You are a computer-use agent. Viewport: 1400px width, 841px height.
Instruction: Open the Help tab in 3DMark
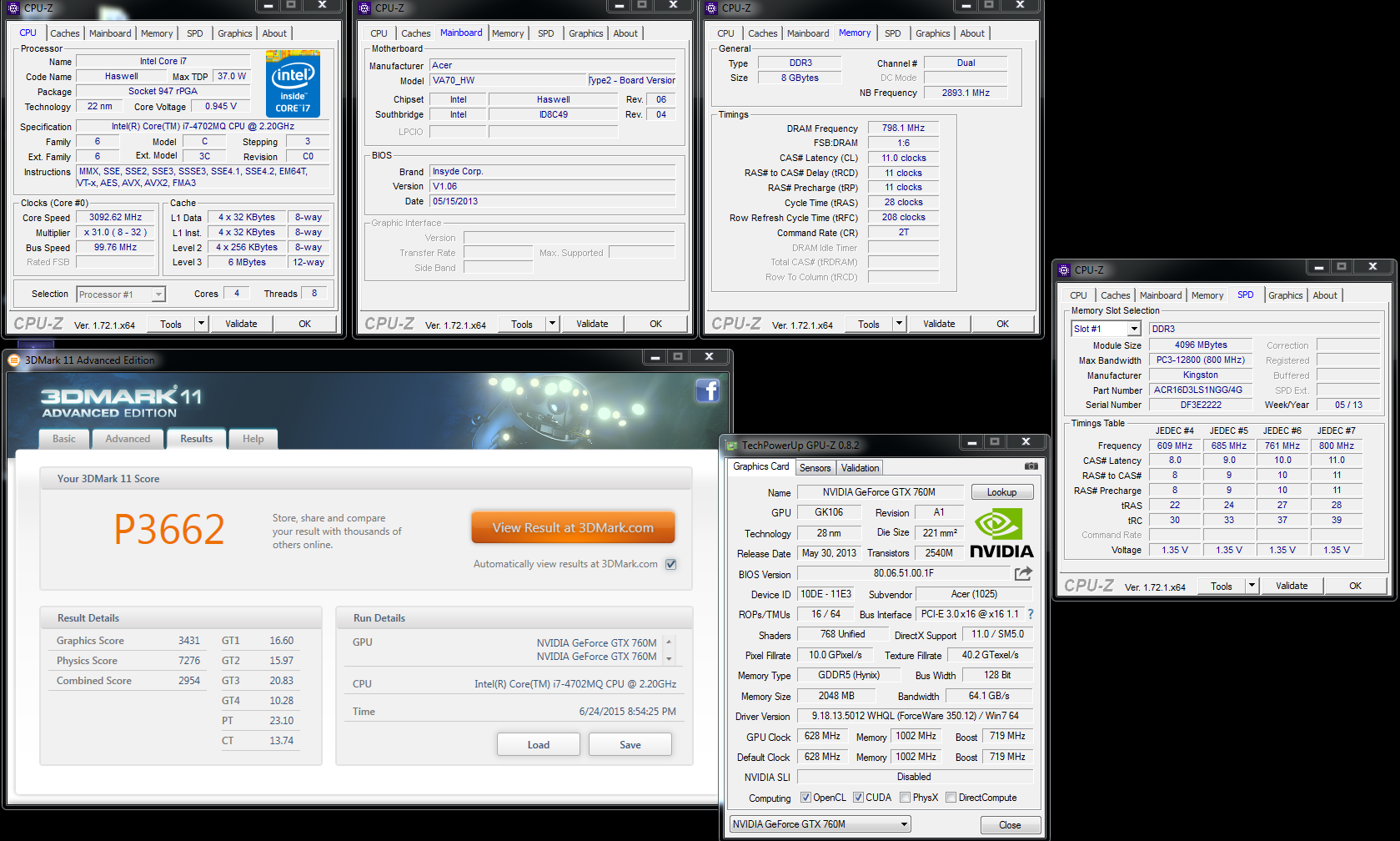pyautogui.click(x=253, y=439)
